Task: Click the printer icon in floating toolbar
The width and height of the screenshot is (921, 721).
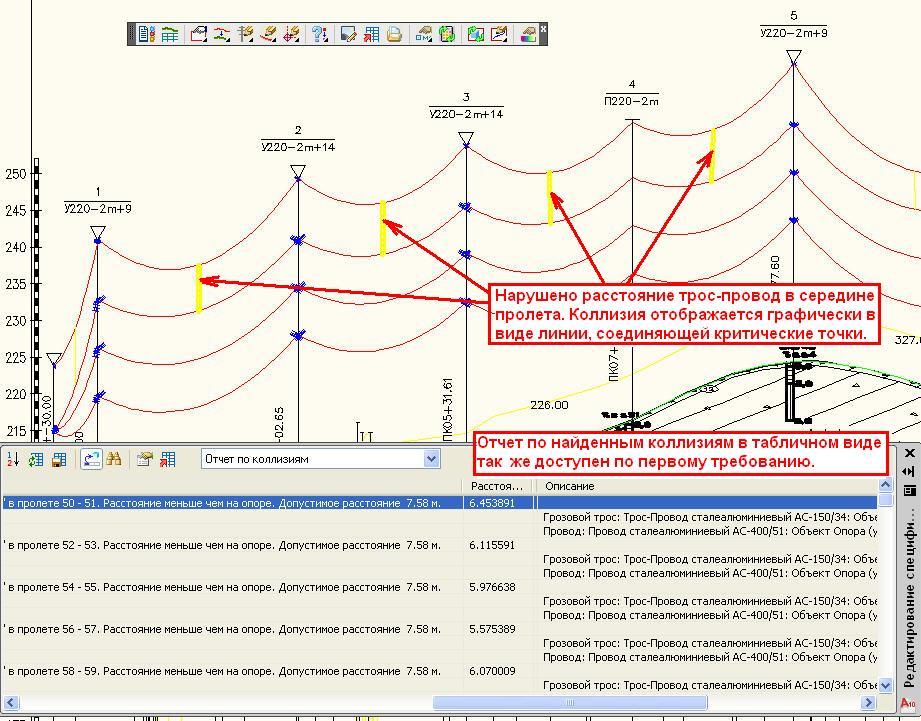Action: 394,34
